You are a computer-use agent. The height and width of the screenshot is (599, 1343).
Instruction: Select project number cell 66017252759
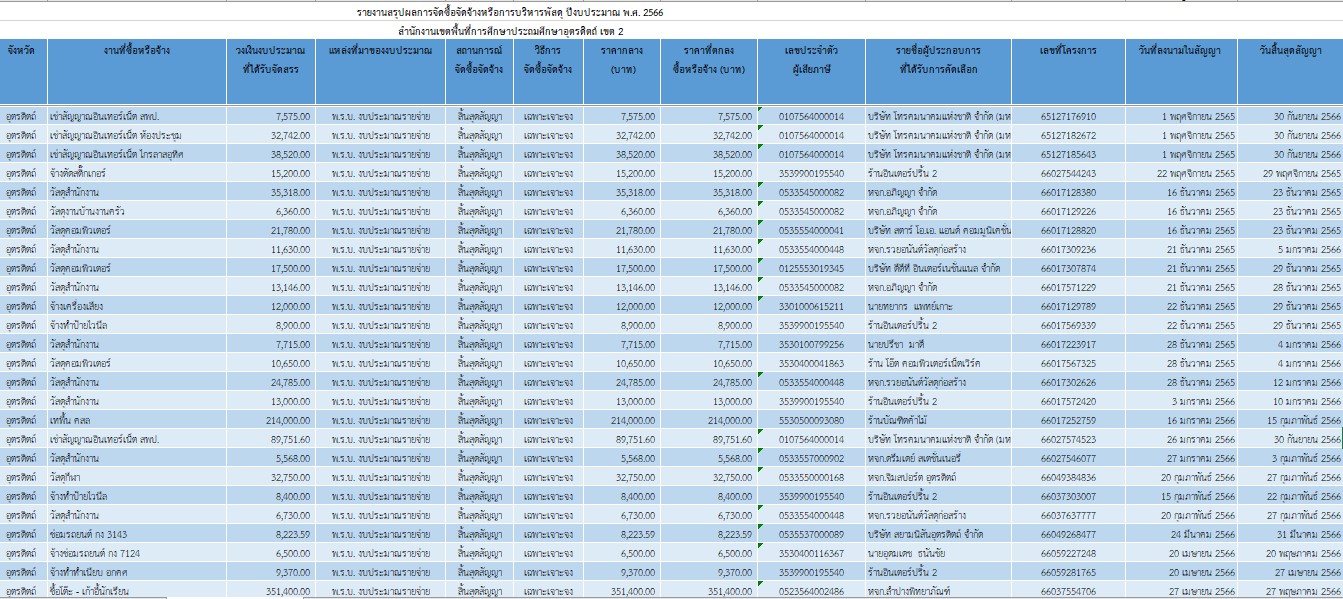[x=1068, y=420]
